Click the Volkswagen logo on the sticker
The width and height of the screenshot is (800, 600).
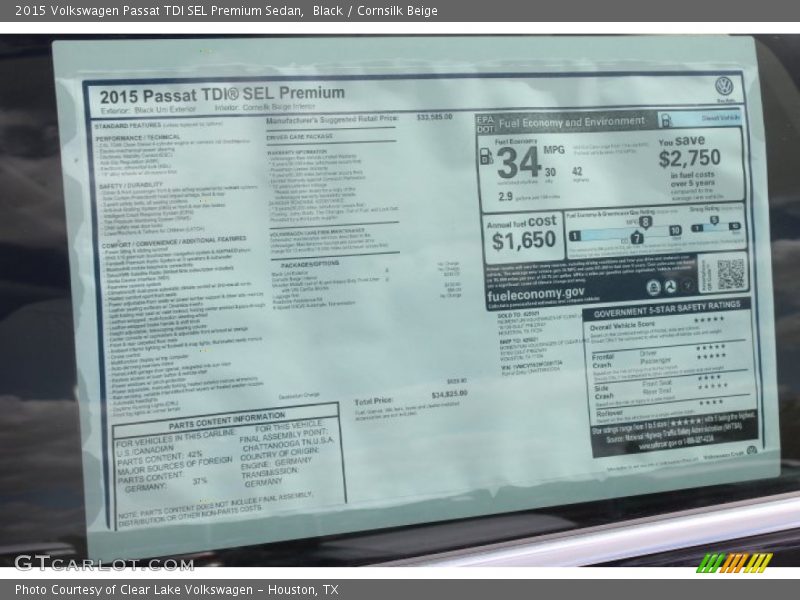pyautogui.click(x=723, y=86)
